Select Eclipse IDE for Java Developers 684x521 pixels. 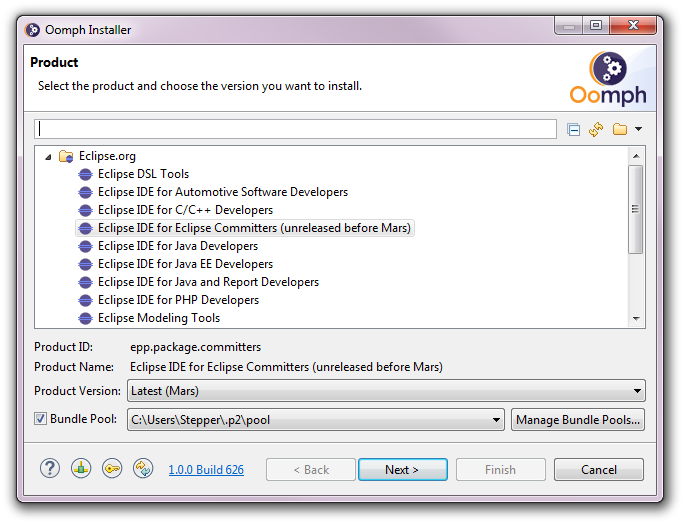(178, 246)
